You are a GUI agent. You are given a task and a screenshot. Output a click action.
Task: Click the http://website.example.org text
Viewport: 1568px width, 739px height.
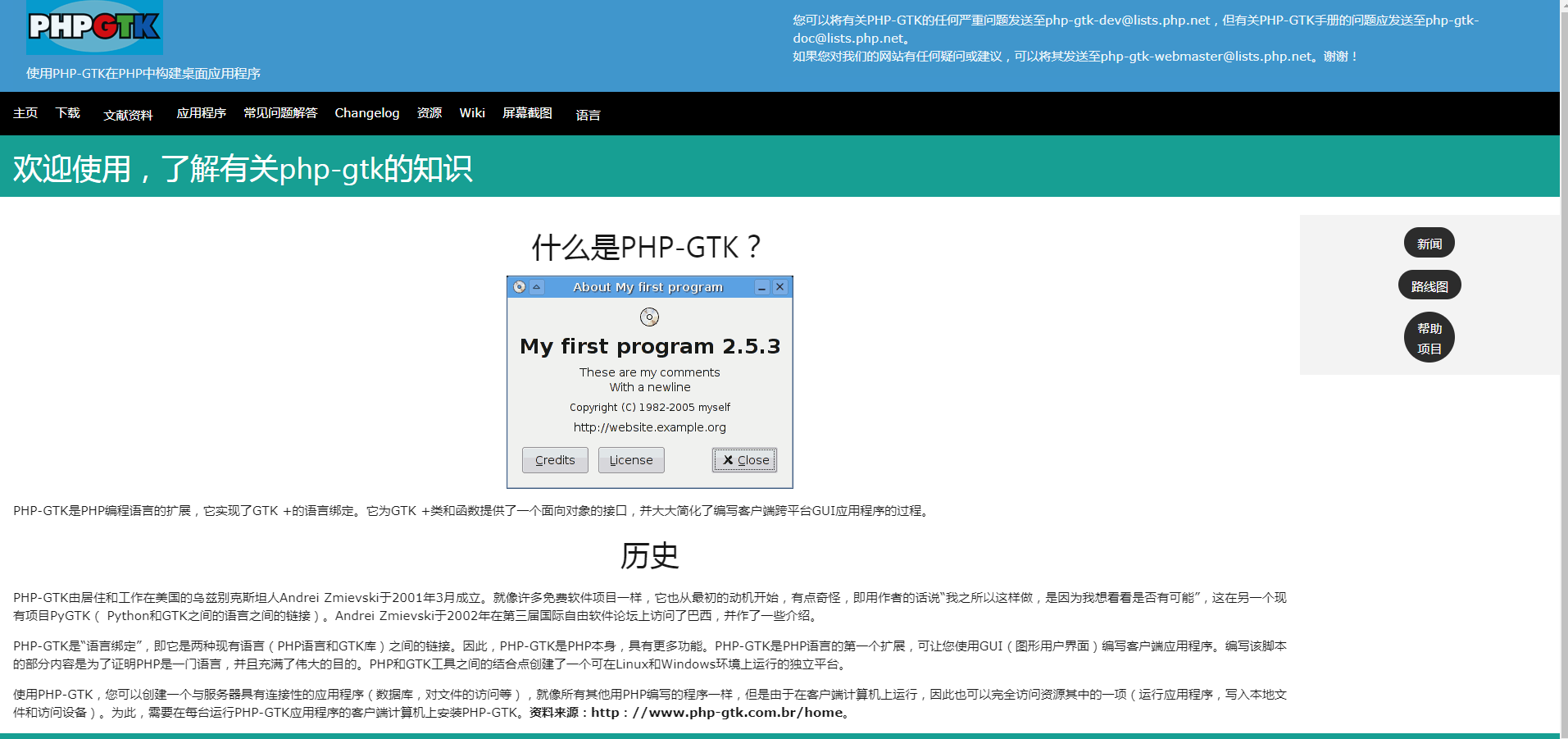click(650, 427)
